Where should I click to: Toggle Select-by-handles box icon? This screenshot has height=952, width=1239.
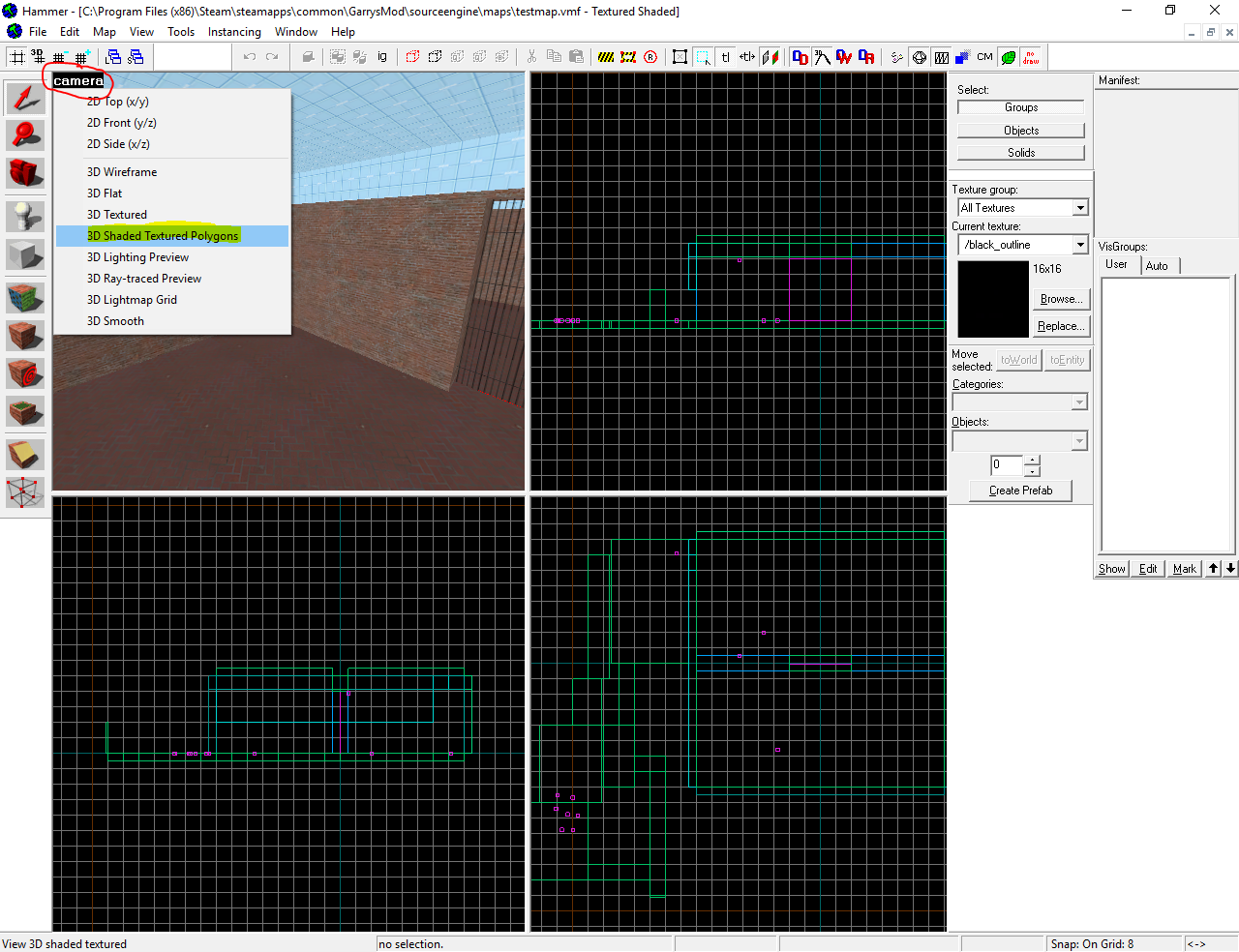point(680,57)
